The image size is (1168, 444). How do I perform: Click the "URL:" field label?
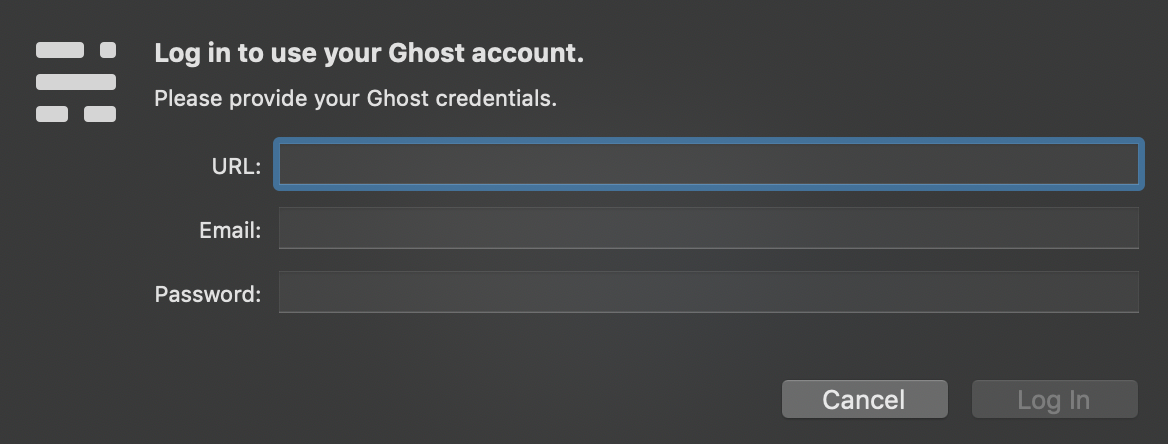click(236, 167)
